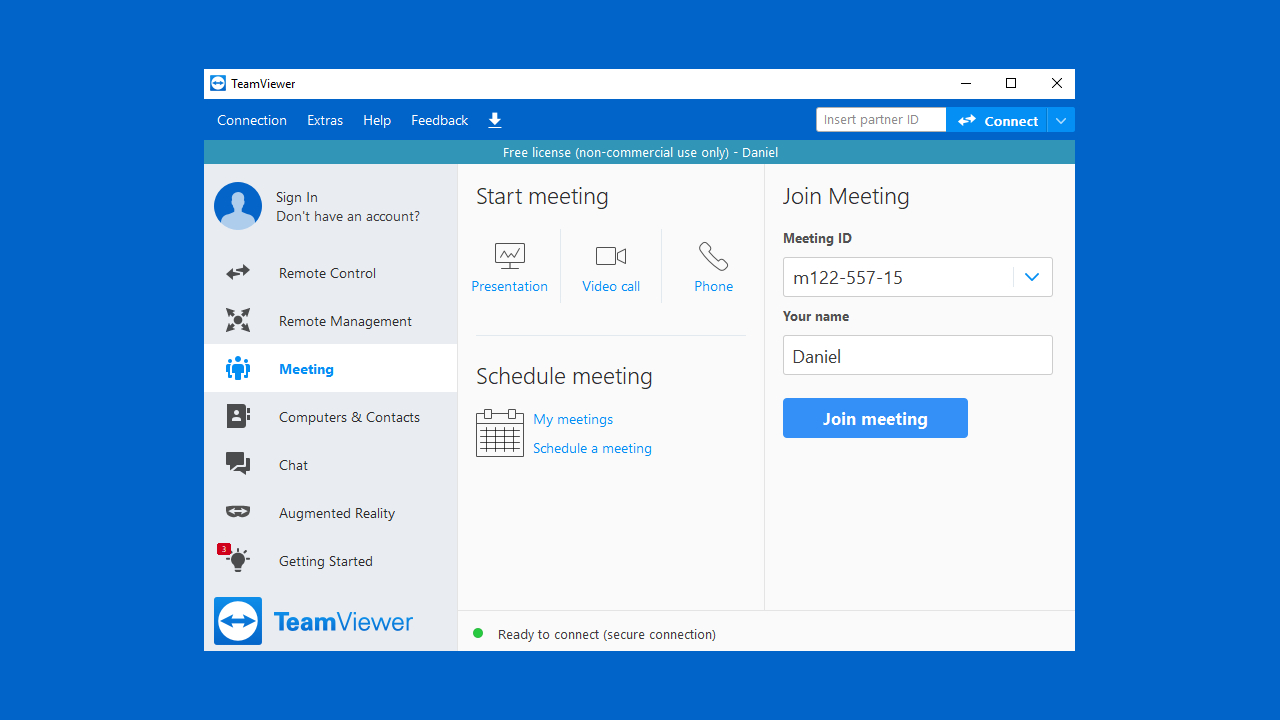Image resolution: width=1280 pixels, height=720 pixels.
Task: Click the Augmented Reality goggles icon
Action: tap(238, 512)
